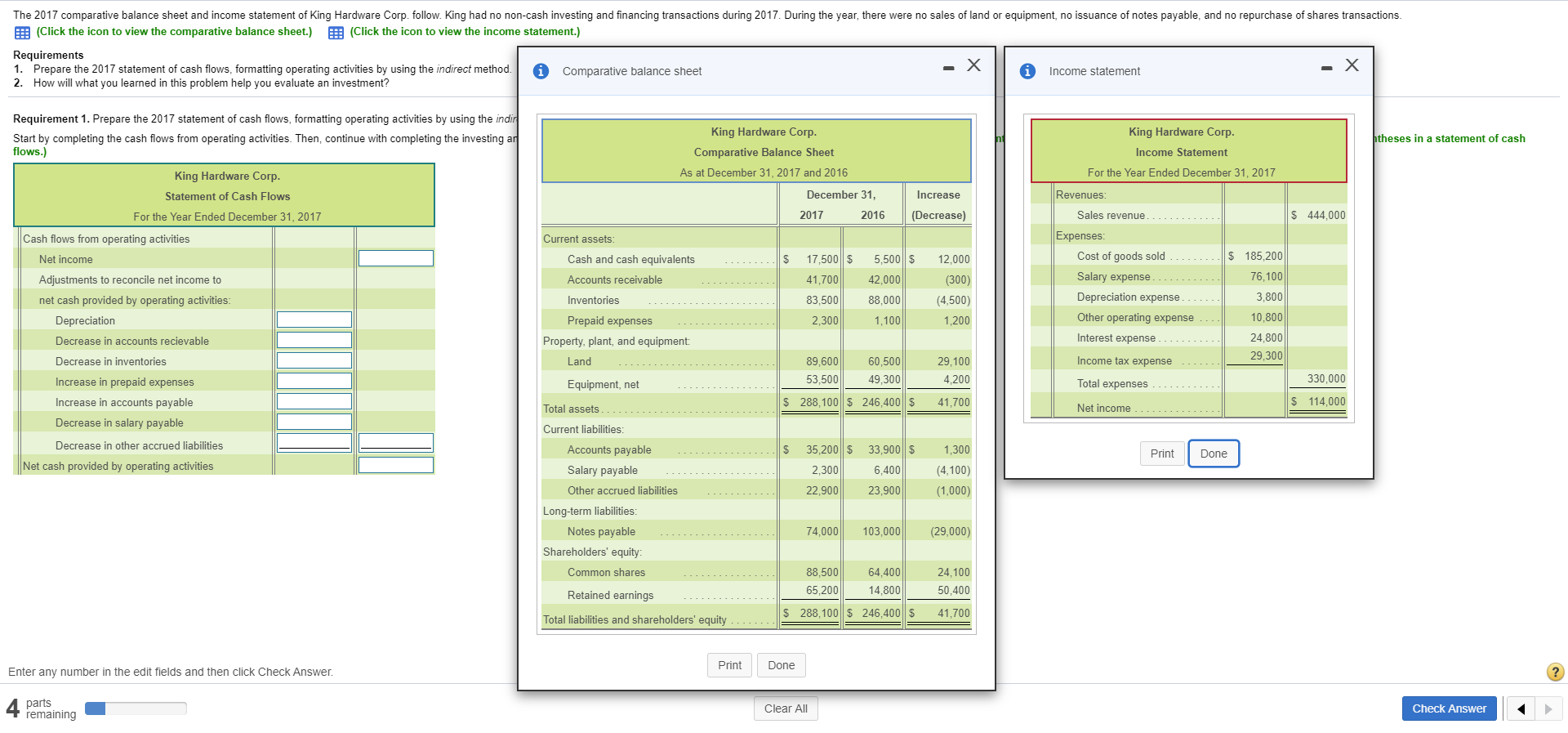Click the parts remaining progress bar

[136, 708]
